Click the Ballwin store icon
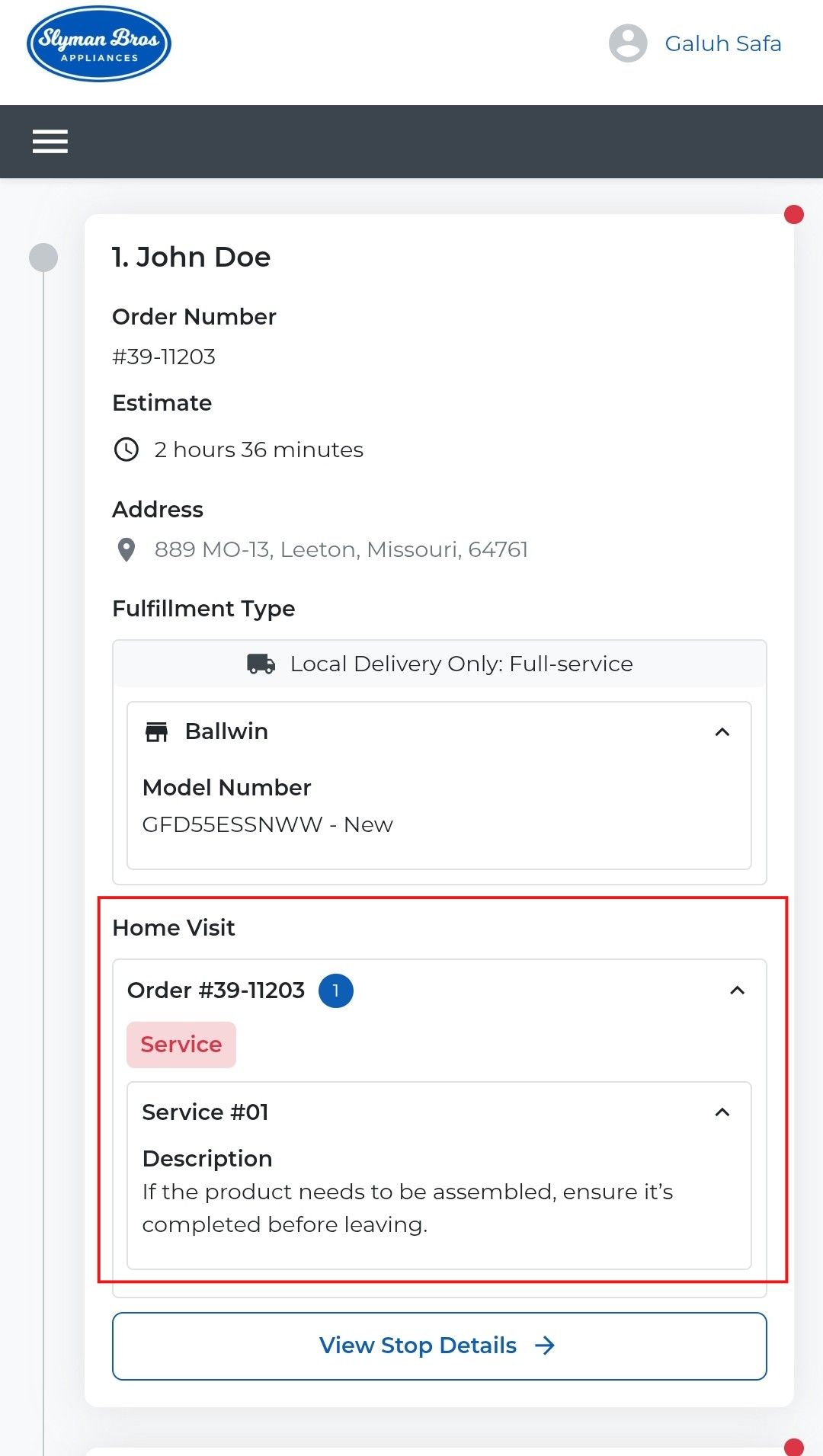The height and width of the screenshot is (1456, 823). [x=157, y=731]
